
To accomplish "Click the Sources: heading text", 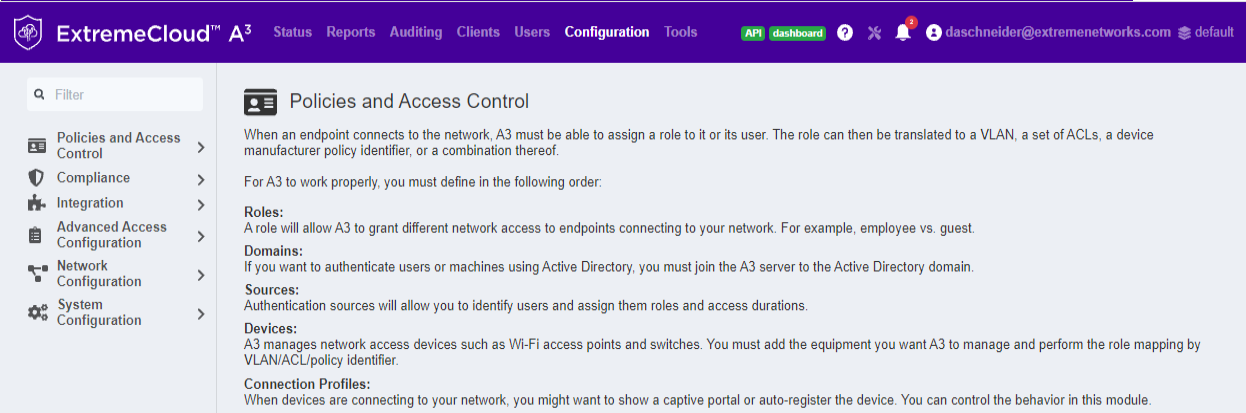I will click(x=271, y=290).
